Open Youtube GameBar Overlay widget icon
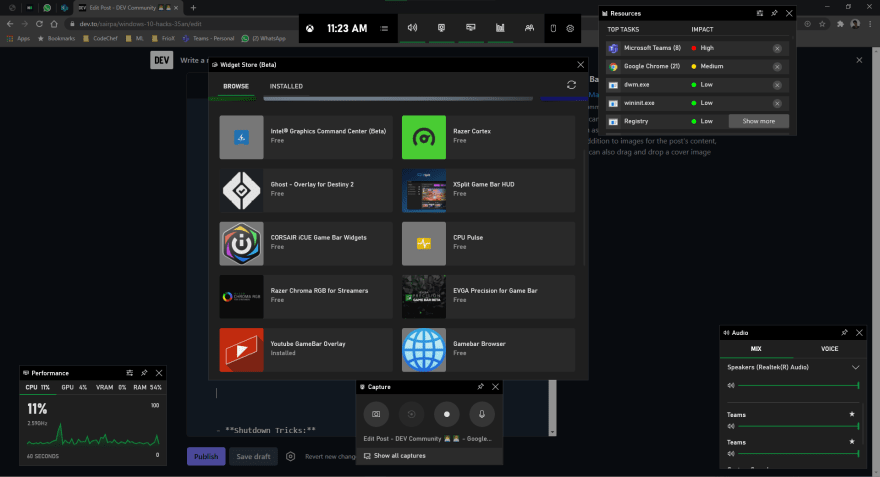The image size is (880, 477). 241,350
